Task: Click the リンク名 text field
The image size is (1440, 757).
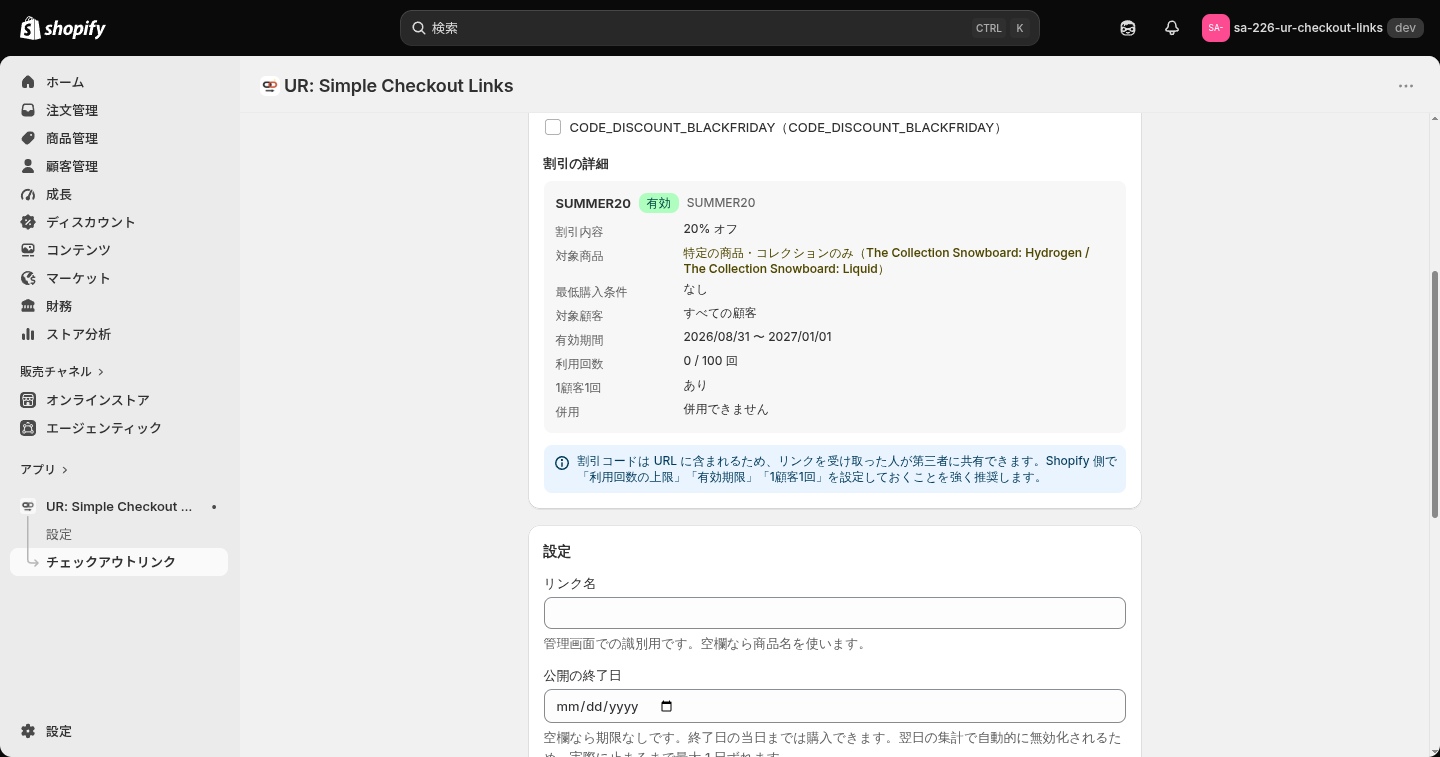Action: pos(835,613)
